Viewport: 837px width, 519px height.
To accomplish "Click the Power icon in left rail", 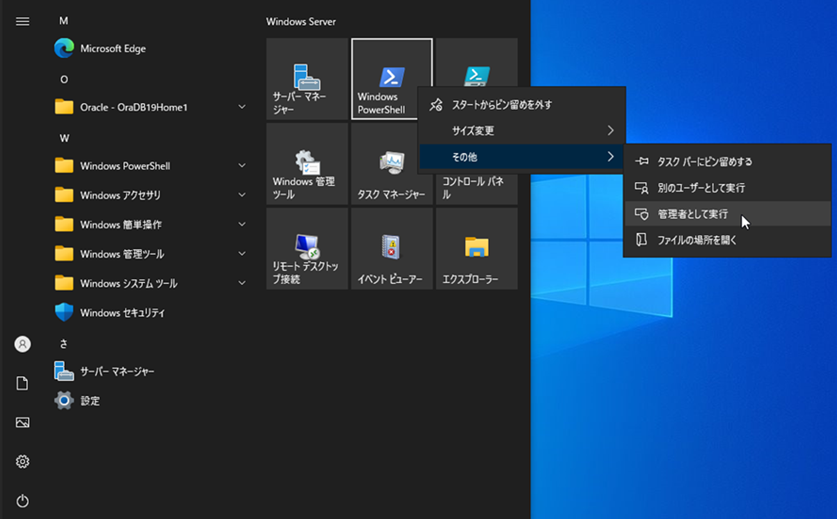I will pos(22,501).
